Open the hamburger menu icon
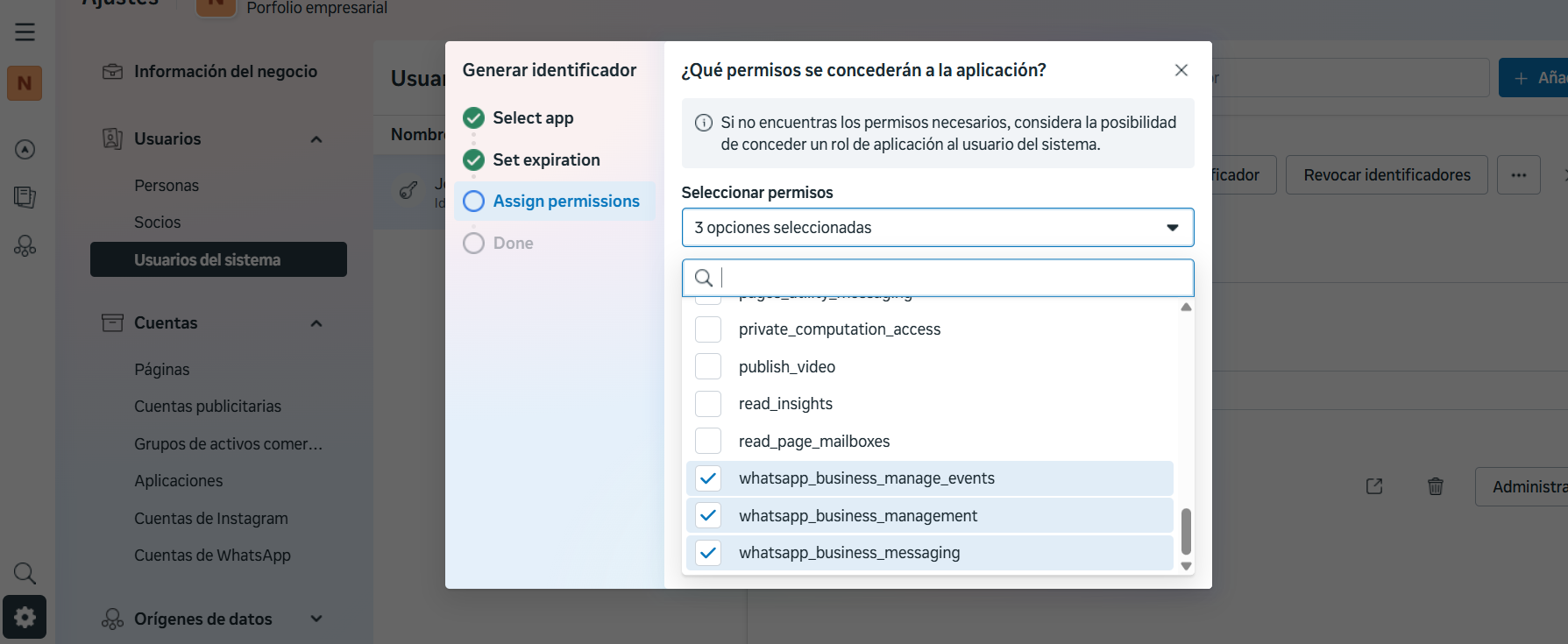Screen dimensions: 1568x644 (25, 32)
